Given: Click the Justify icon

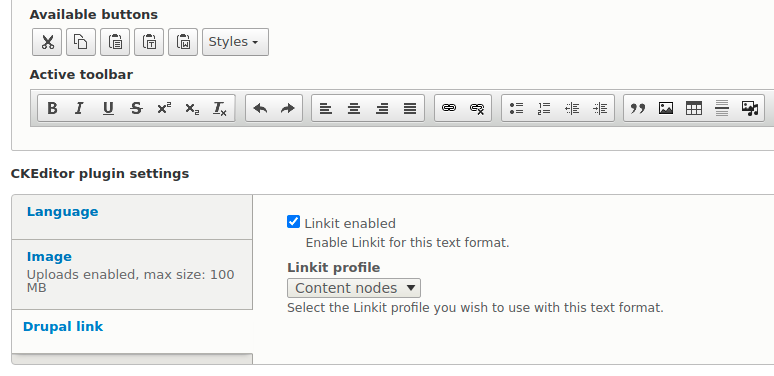Looking at the screenshot, I should (410, 108).
